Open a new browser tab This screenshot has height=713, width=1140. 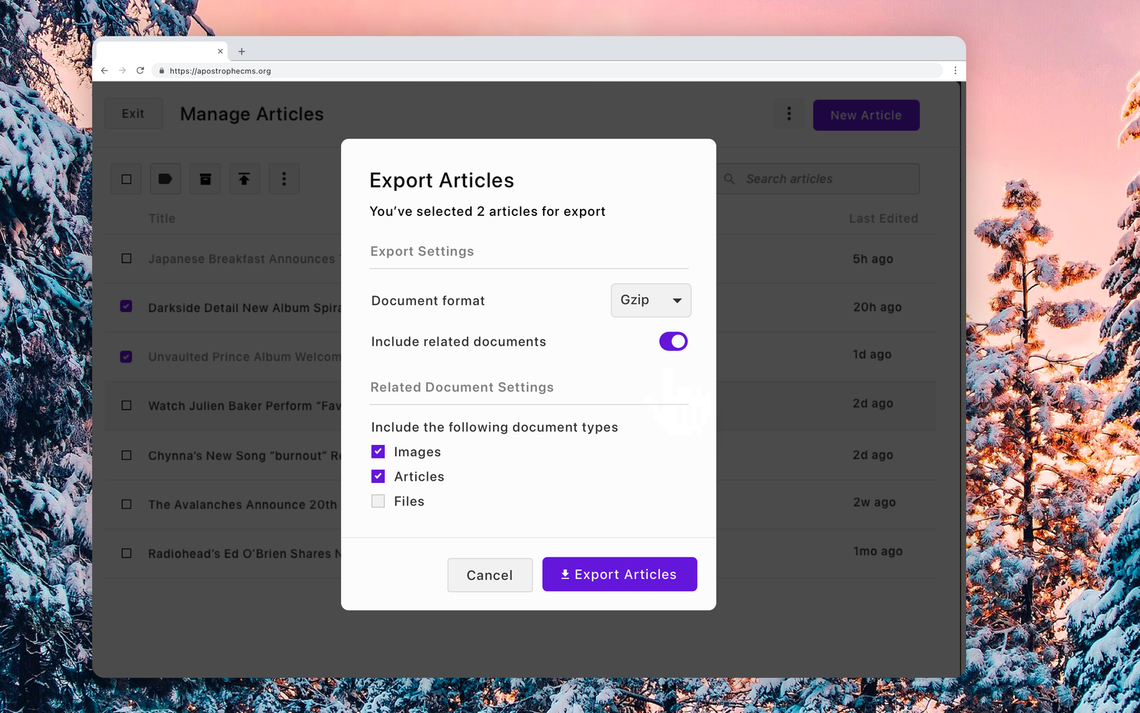coord(241,52)
